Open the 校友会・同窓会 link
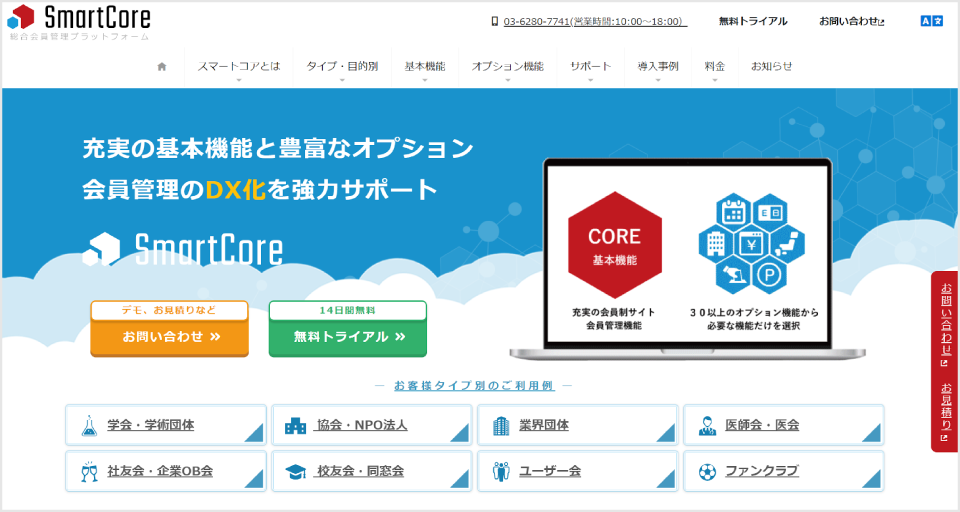Viewport: 960px width, 512px height. tap(359, 472)
